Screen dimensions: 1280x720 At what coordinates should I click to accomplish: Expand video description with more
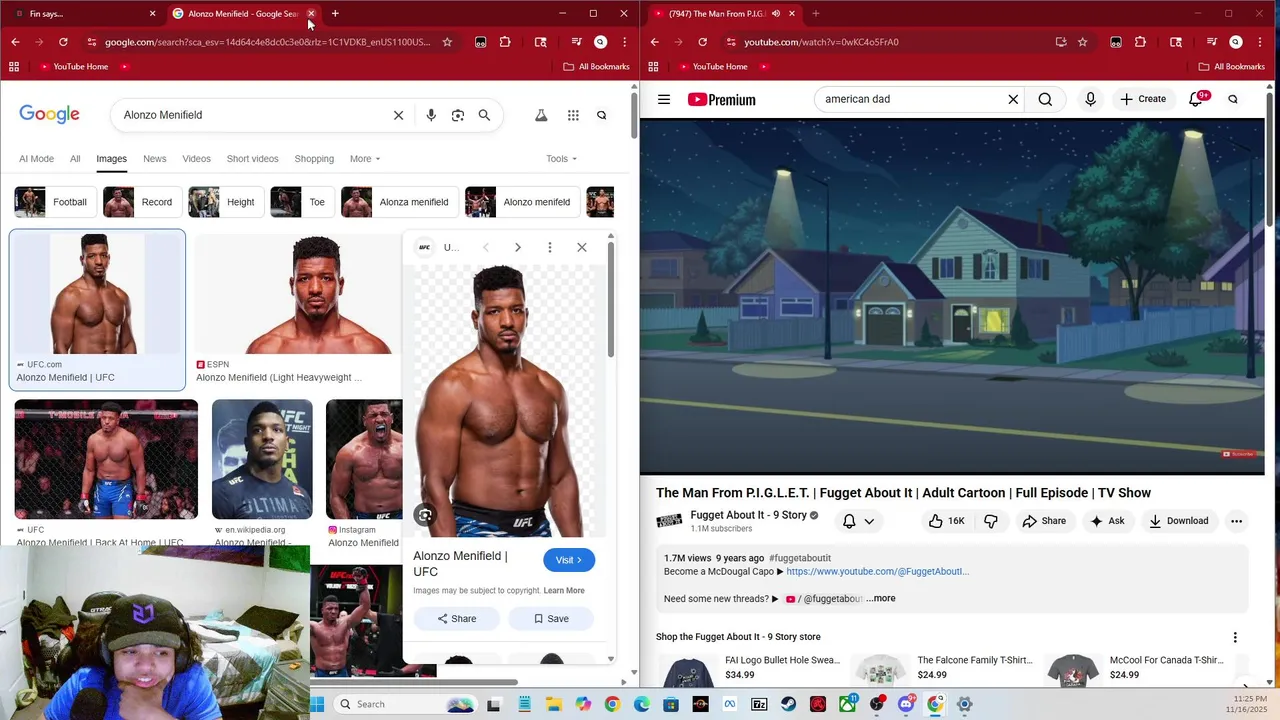881,598
